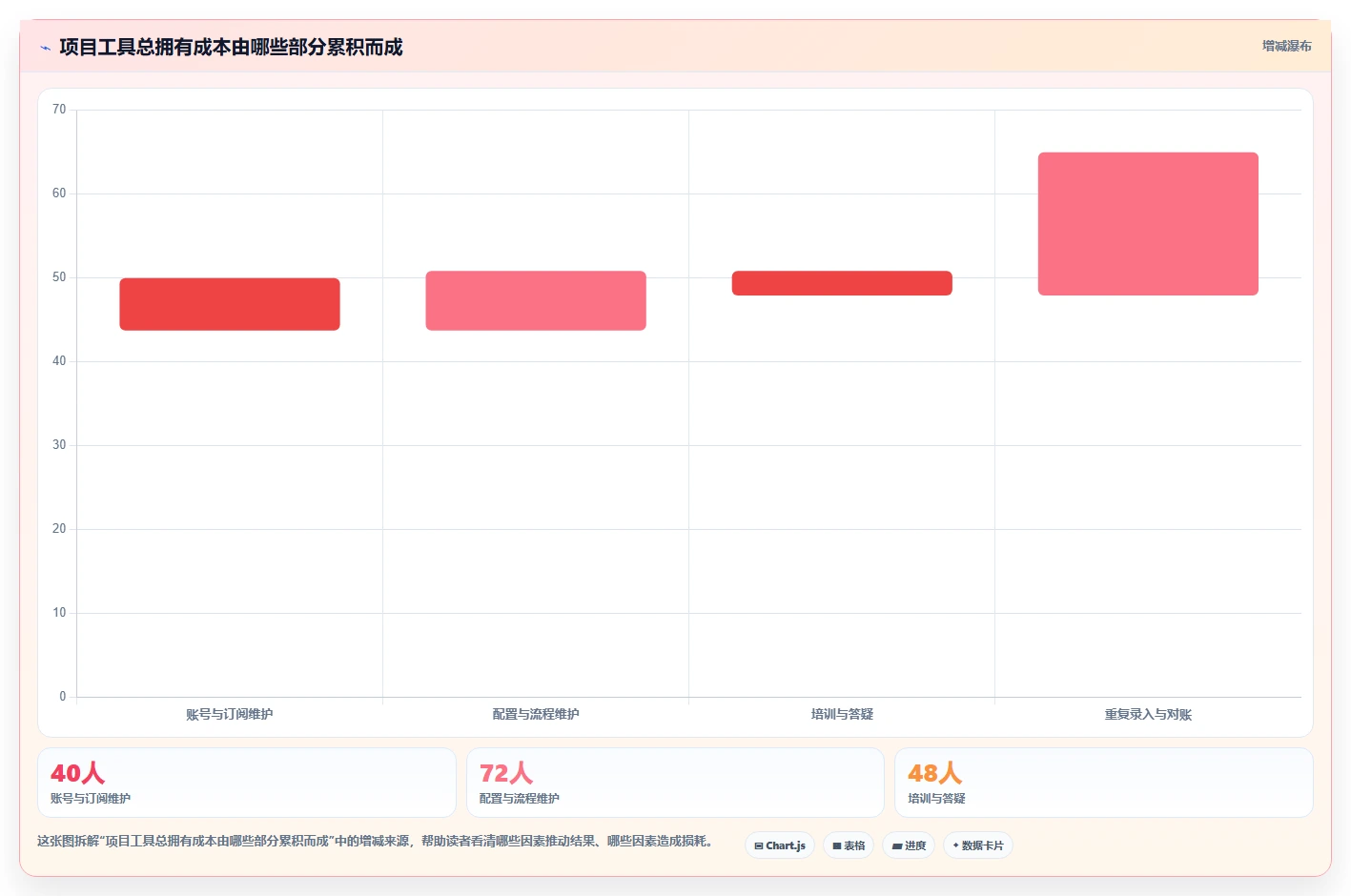Open the 40人 账号与订阅维护 data card
1351x896 pixels.
[x=247, y=783]
